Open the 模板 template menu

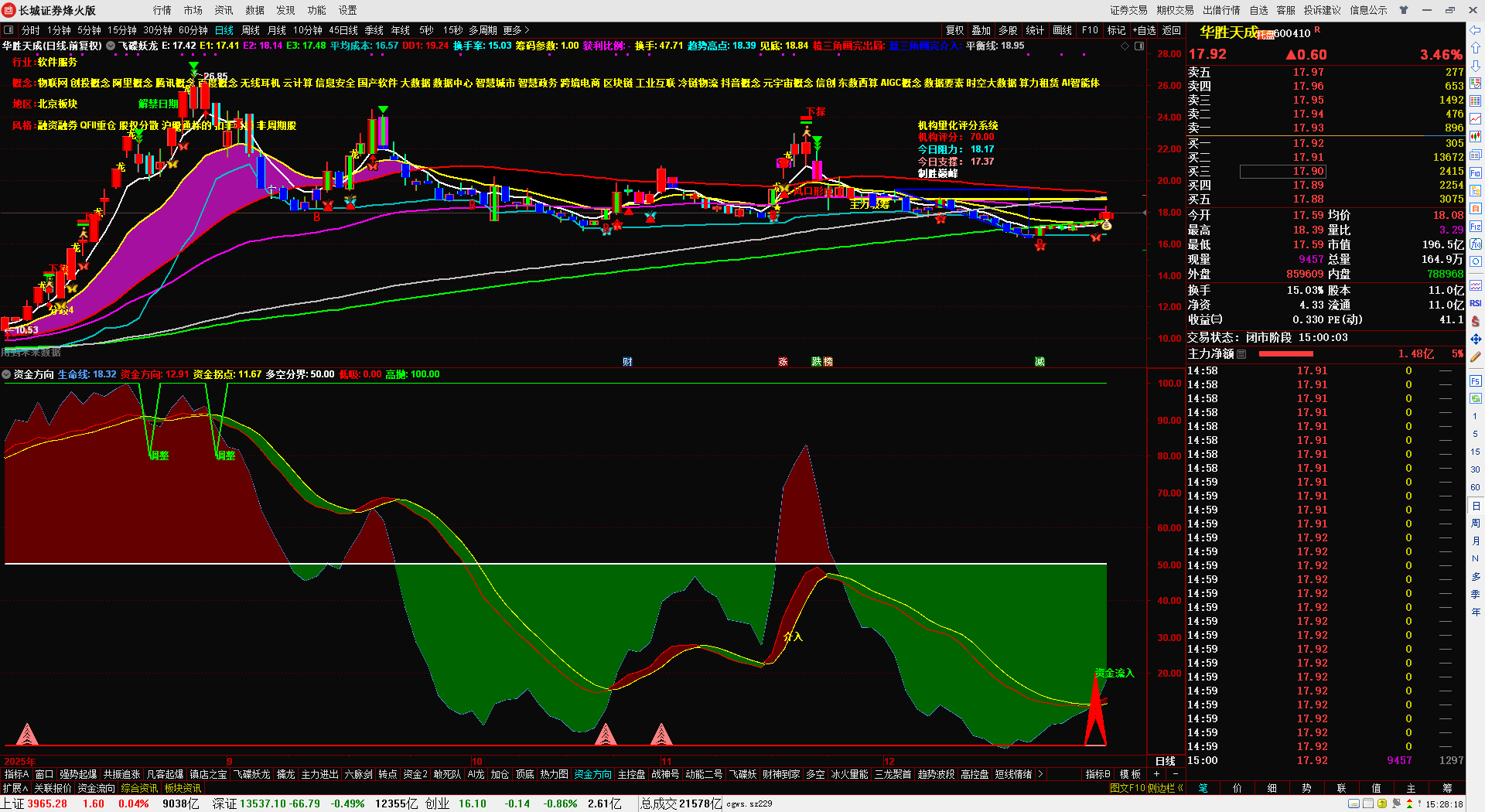click(x=1130, y=774)
